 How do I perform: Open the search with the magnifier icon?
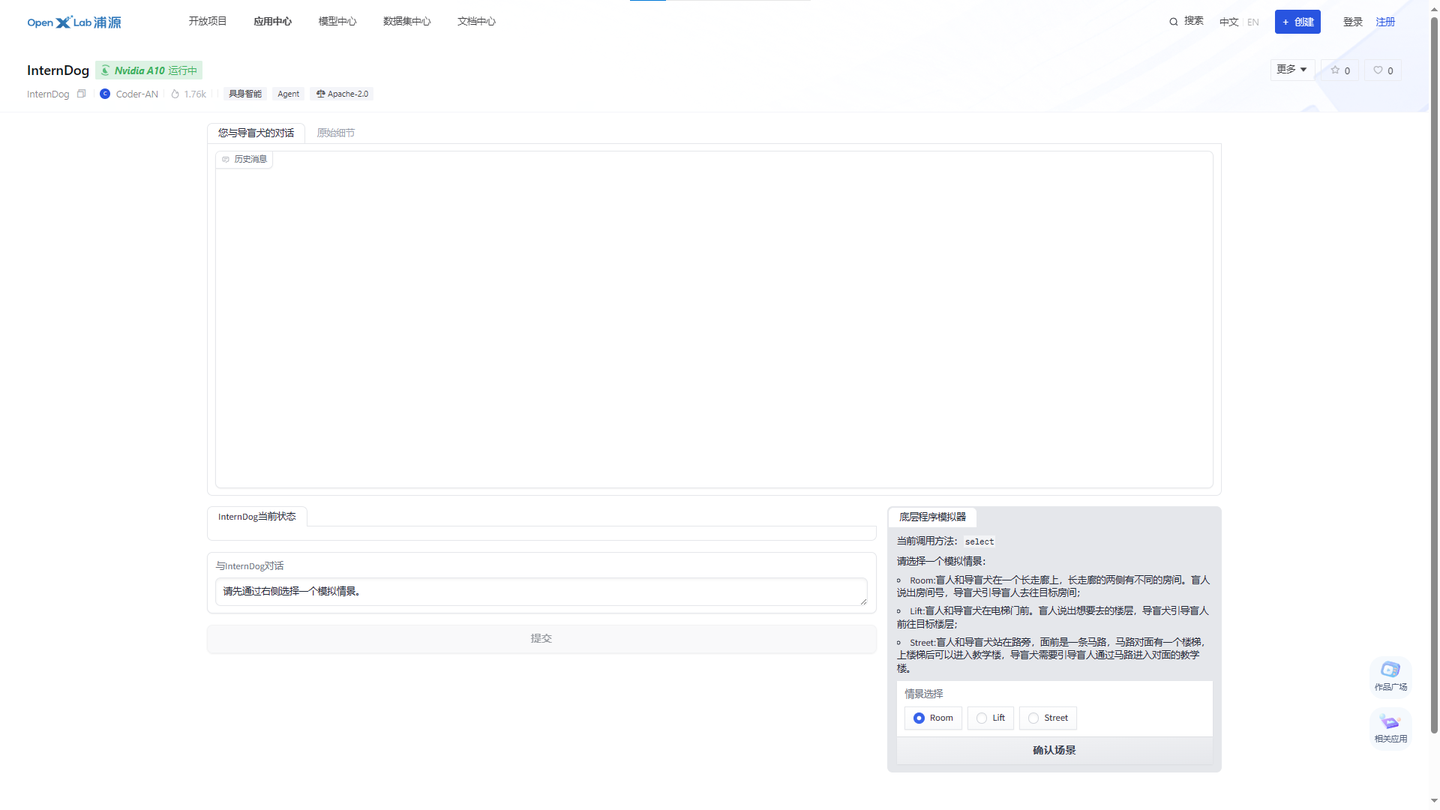[x=1173, y=21]
